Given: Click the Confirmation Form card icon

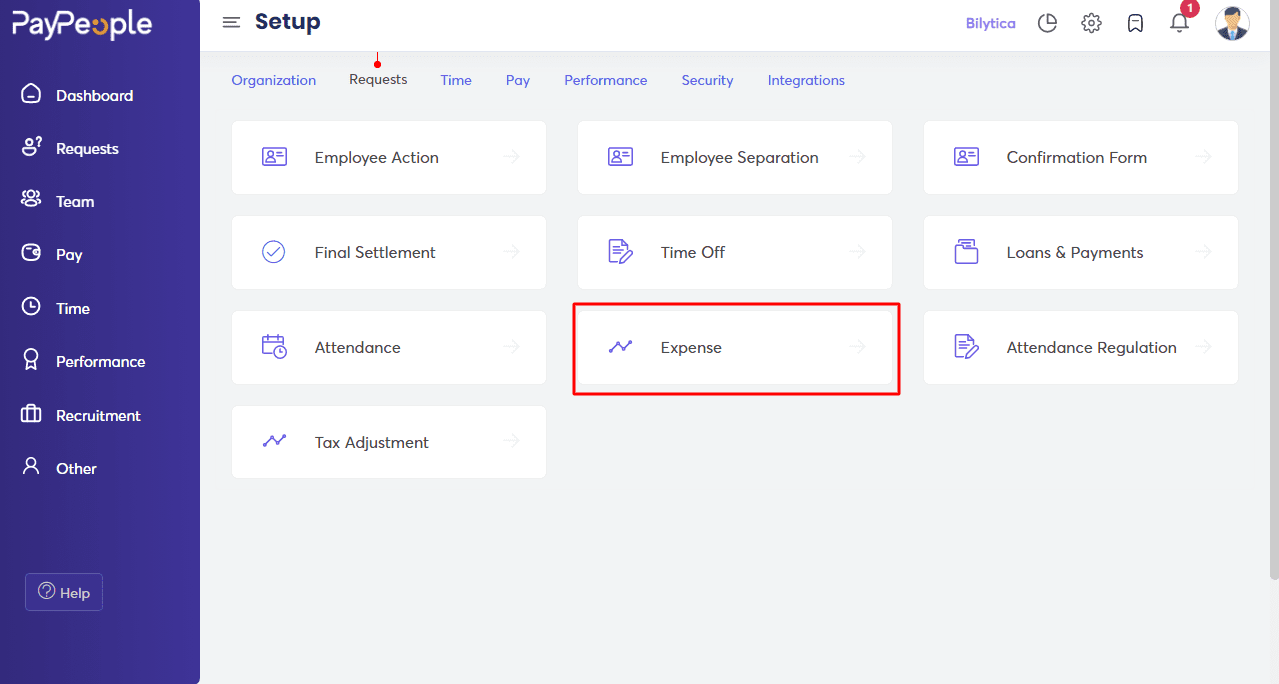Looking at the screenshot, I should [x=966, y=157].
